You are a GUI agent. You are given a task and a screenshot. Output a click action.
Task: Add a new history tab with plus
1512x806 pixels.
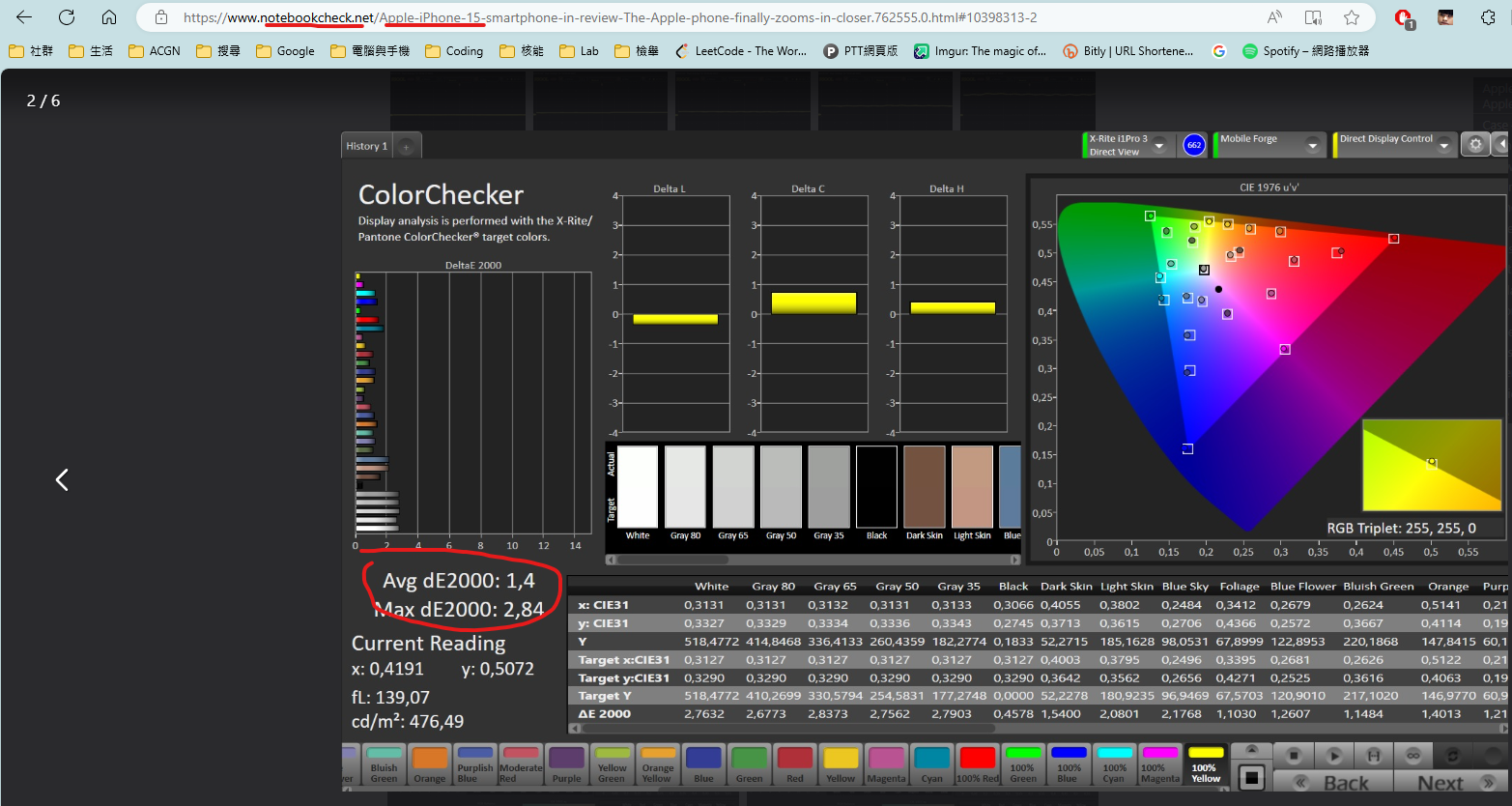coord(407,147)
